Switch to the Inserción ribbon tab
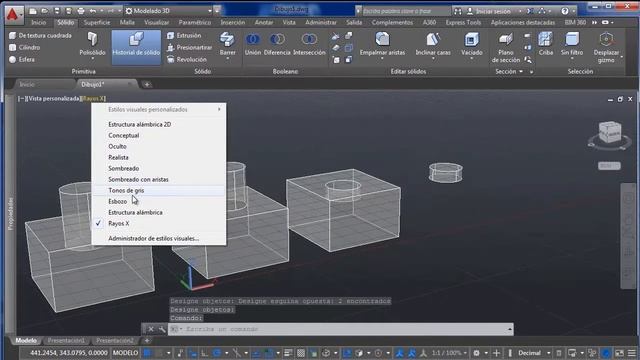This screenshot has width=640, height=360. click(x=233, y=22)
